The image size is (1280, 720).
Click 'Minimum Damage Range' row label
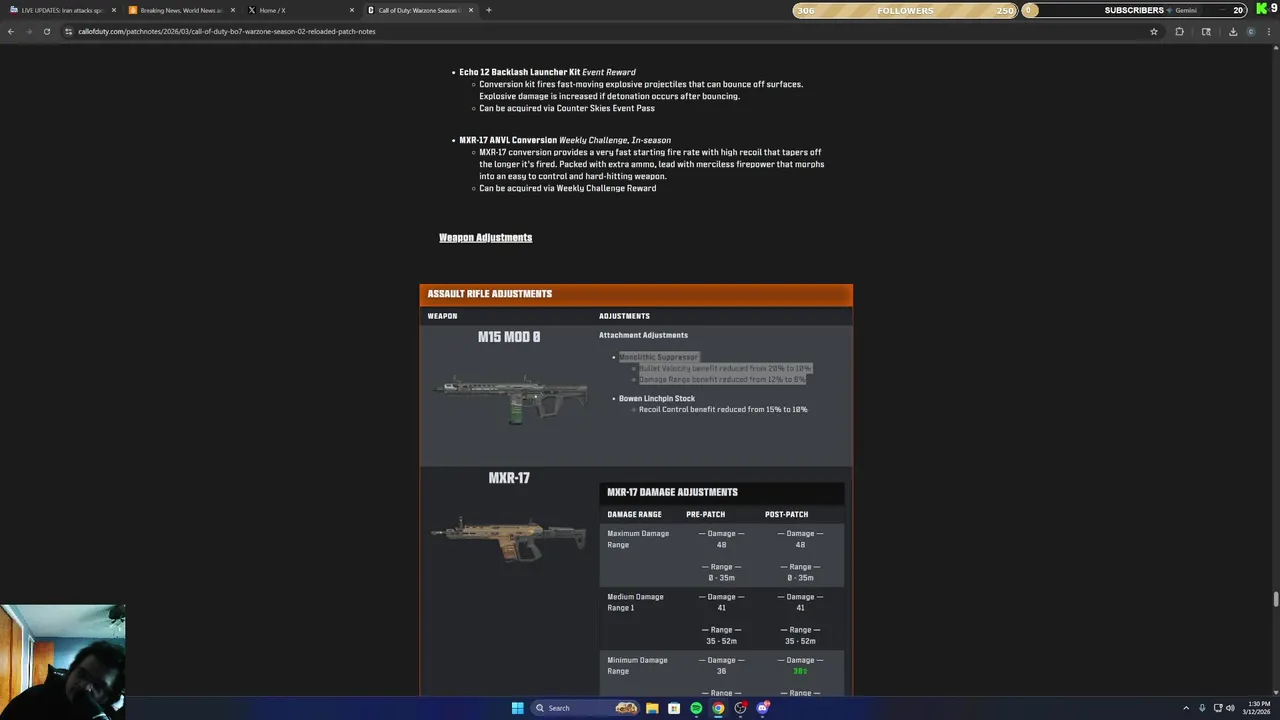tap(637, 665)
